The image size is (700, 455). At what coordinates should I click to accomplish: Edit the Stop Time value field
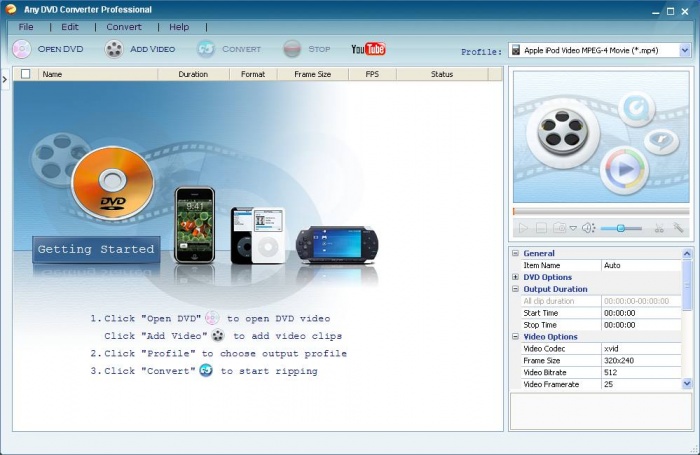(x=641, y=325)
